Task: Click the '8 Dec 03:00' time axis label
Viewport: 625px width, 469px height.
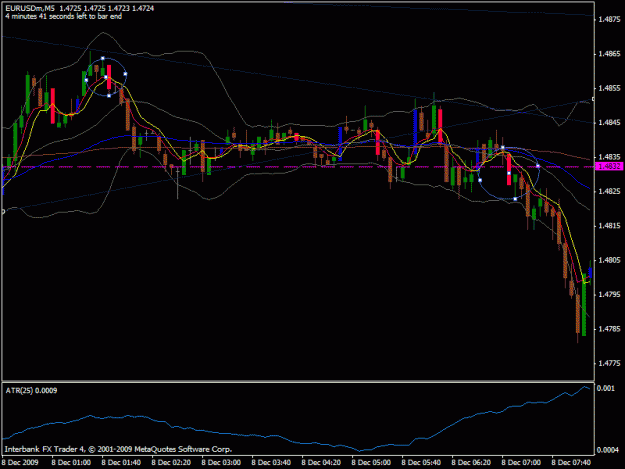Action: point(221,463)
